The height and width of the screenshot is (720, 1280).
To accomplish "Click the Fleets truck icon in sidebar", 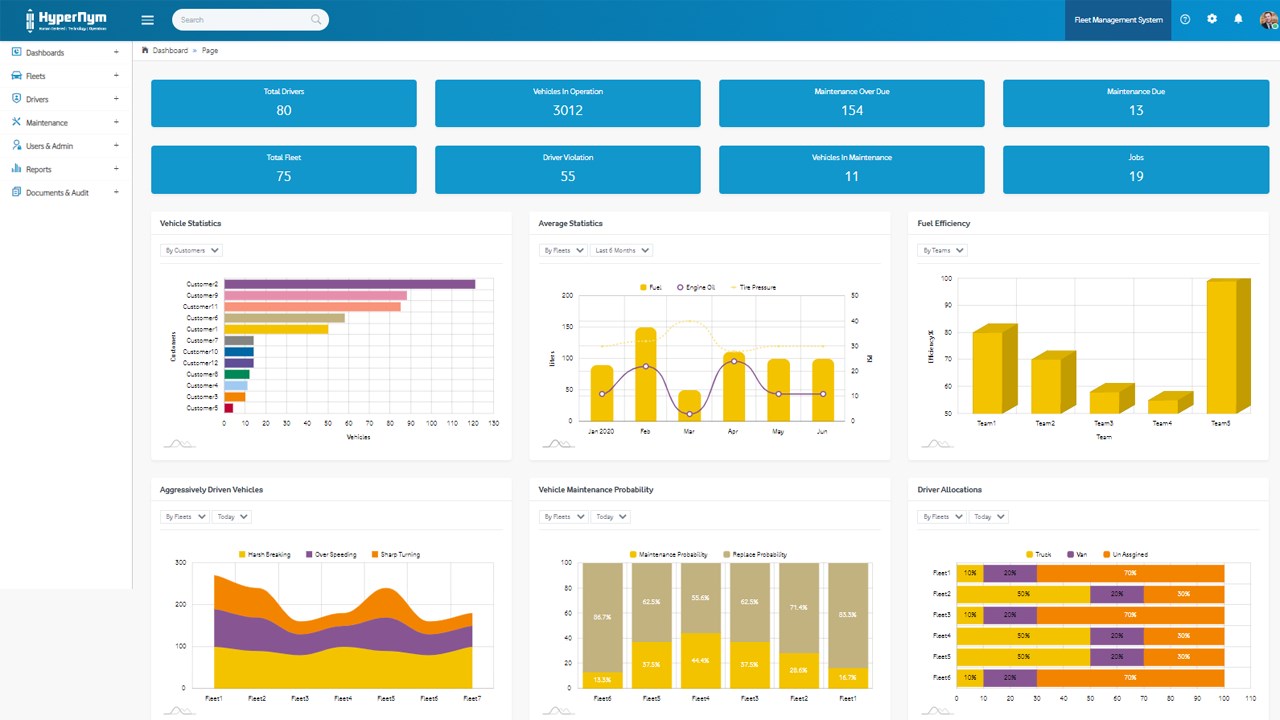I will (x=16, y=76).
